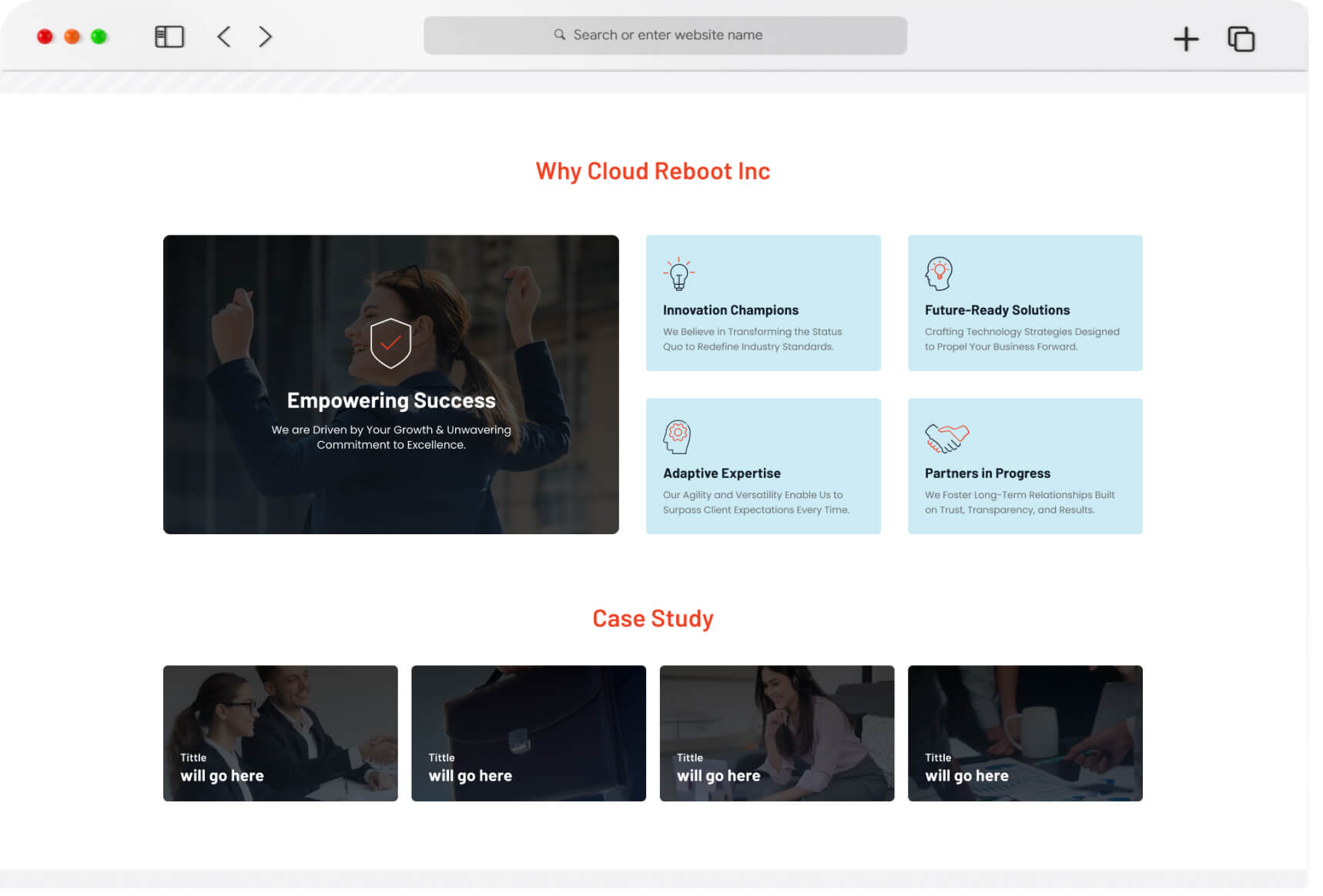Click the handshake Partners in Progress icon
The height and width of the screenshot is (896, 1323).
pos(946,438)
